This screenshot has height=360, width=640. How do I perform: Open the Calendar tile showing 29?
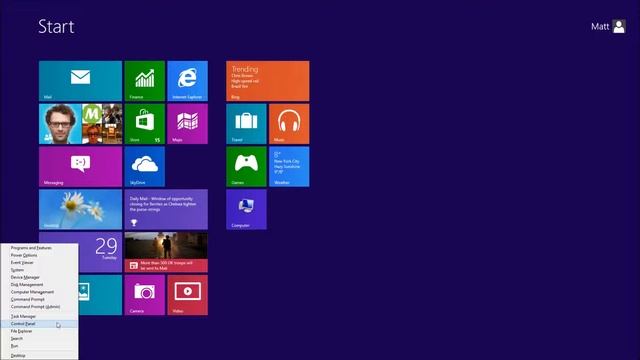coord(100,252)
